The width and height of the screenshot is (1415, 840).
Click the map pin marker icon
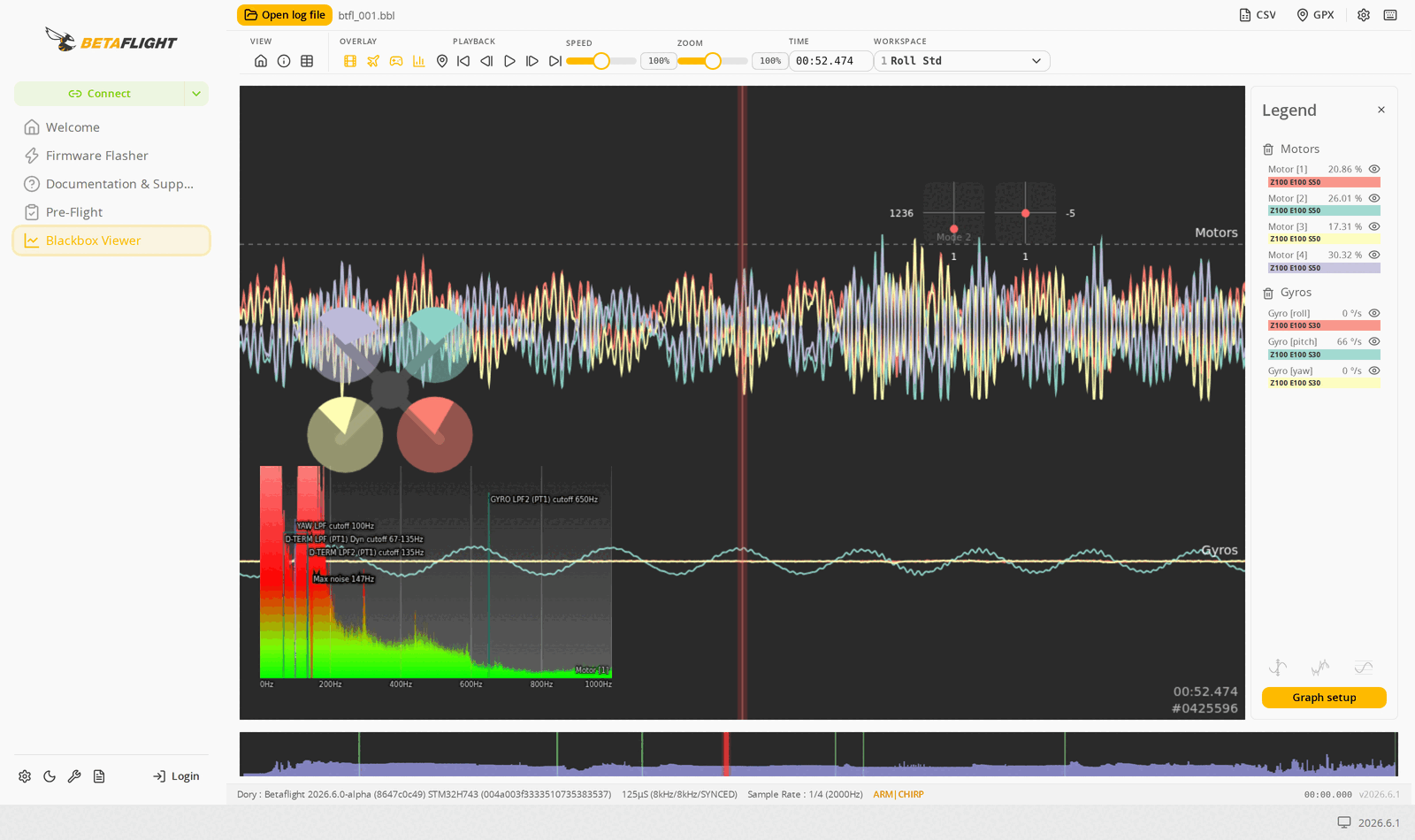pos(442,61)
